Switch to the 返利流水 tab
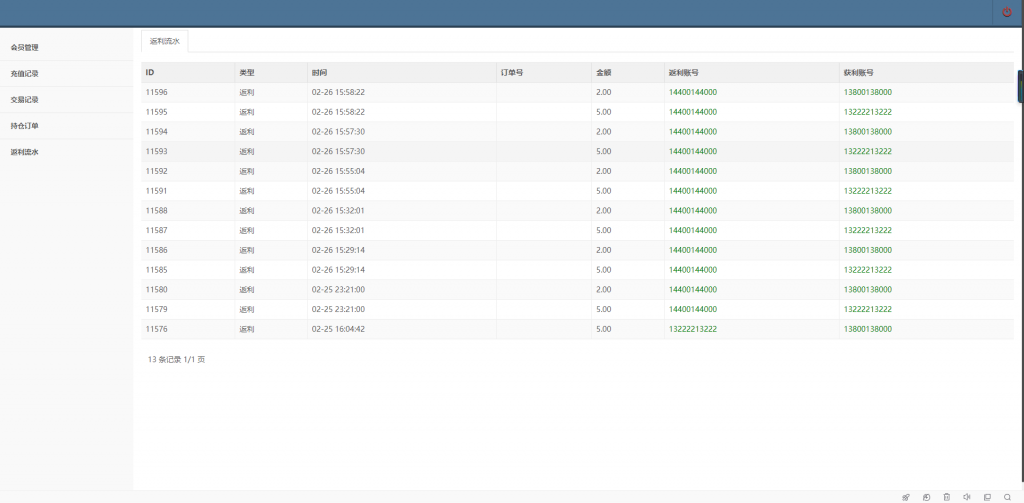Screen dimensions: 1024x503 tap(164, 41)
